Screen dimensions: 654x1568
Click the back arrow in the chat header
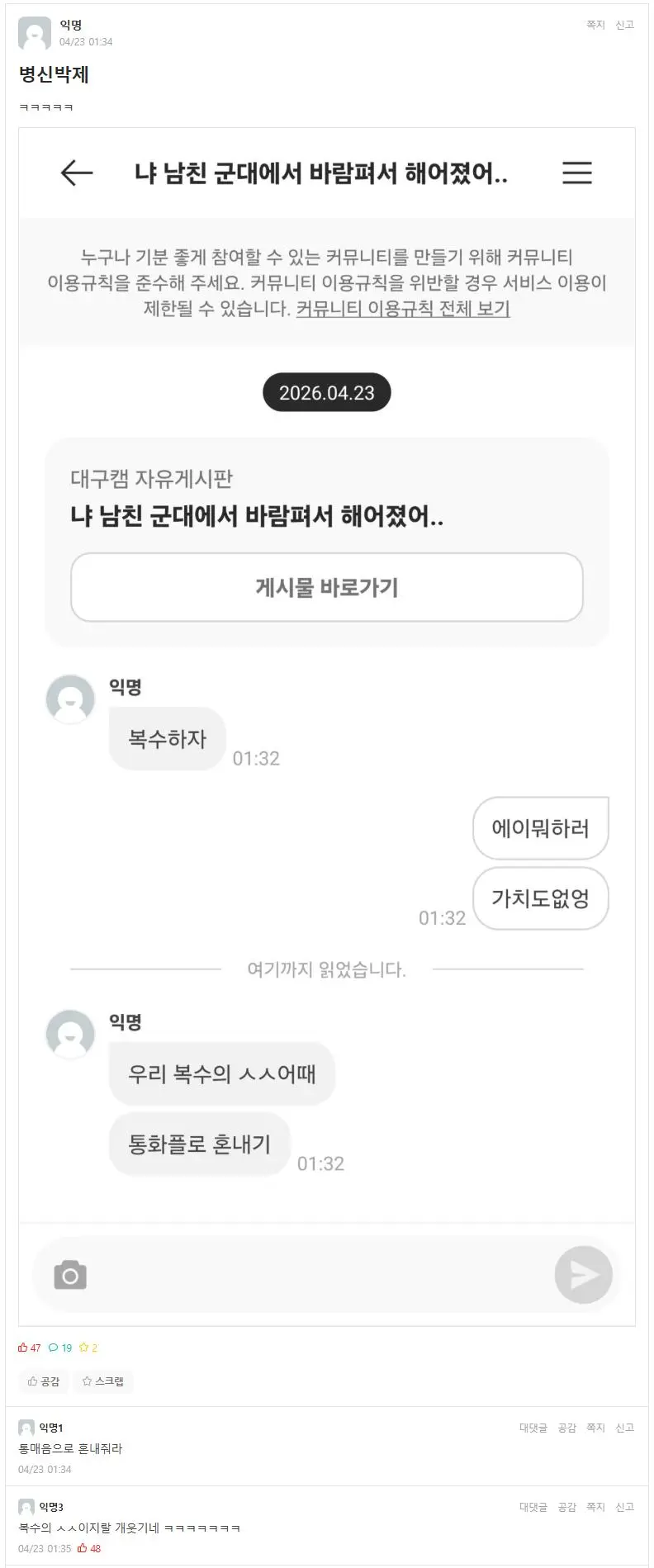pos(74,173)
